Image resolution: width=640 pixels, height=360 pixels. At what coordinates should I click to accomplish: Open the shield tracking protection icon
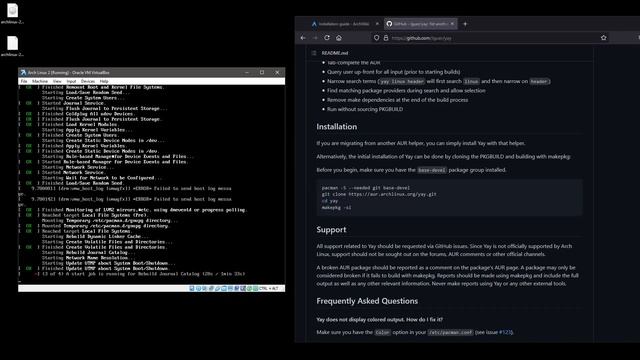click(x=376, y=38)
